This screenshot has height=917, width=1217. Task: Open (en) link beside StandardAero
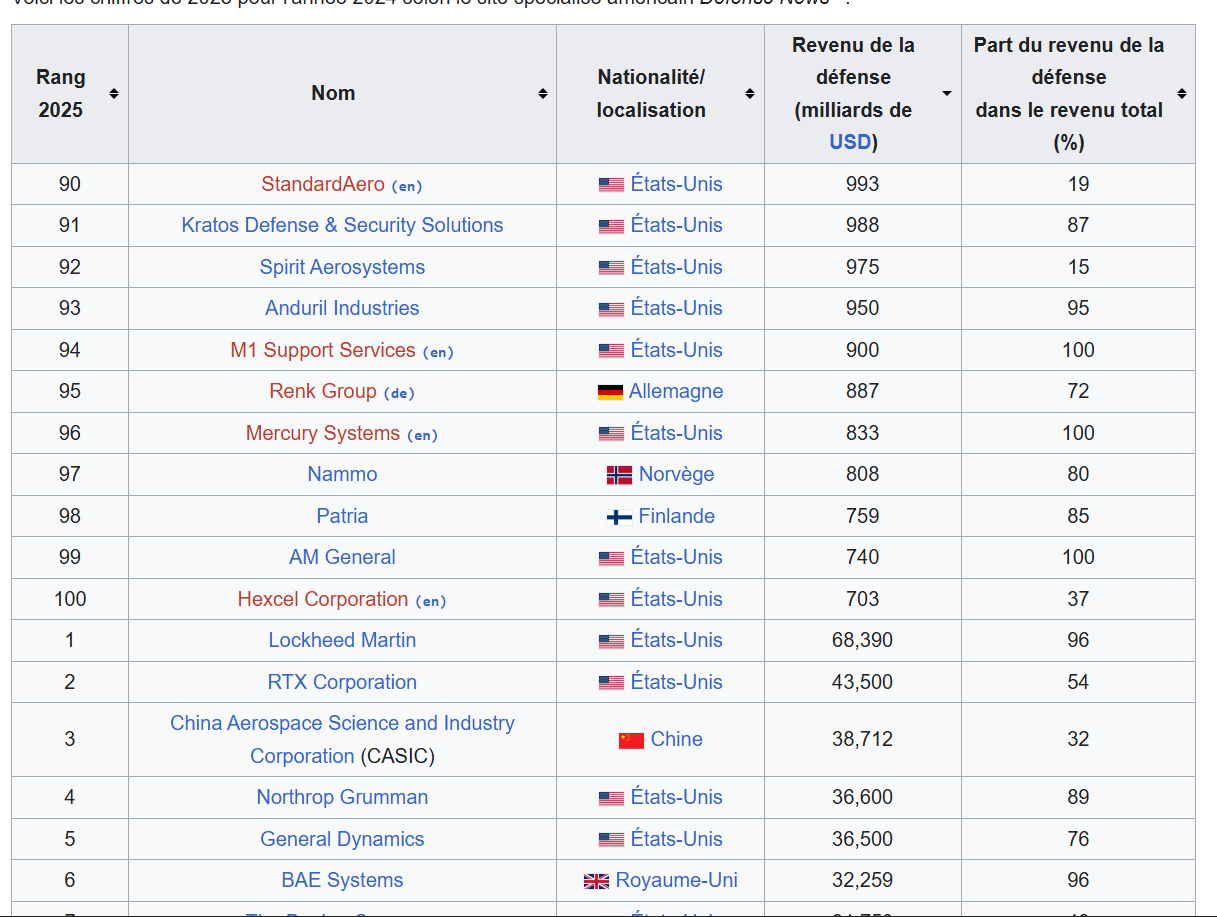tap(407, 186)
